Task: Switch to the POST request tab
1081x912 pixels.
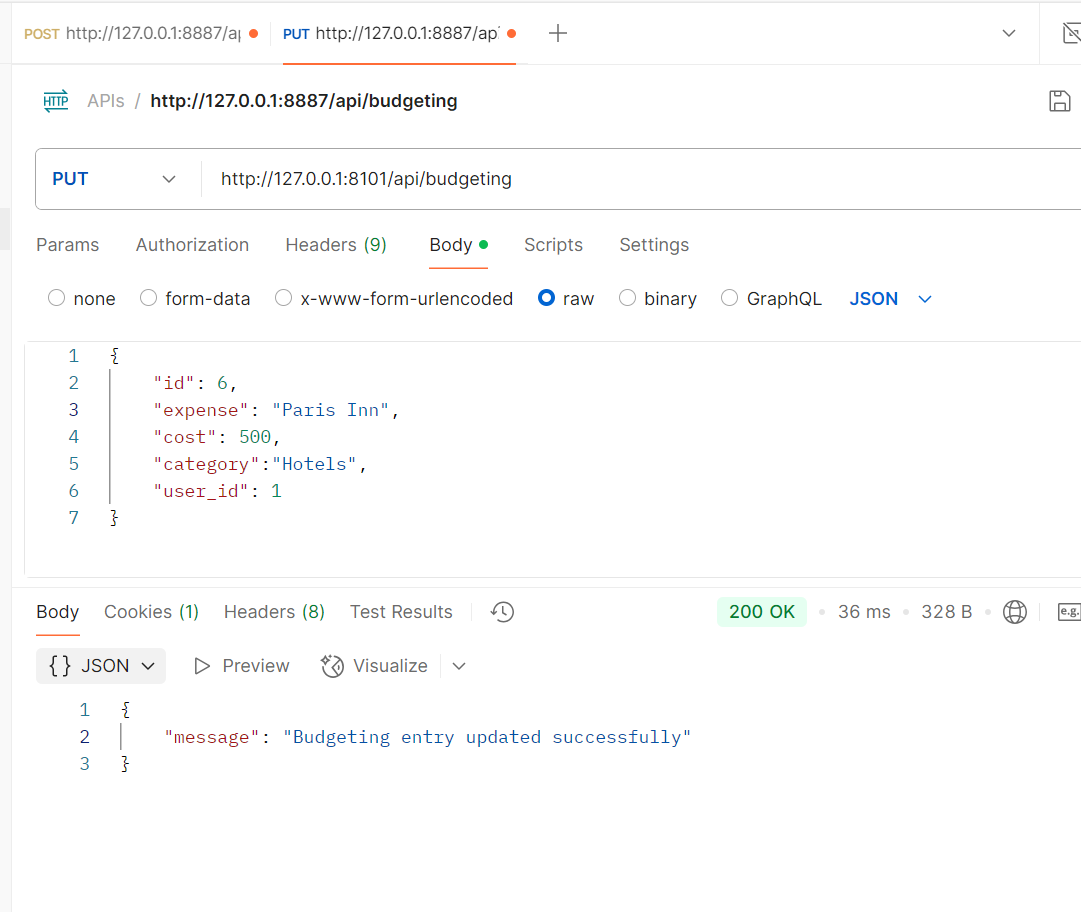Action: point(141,33)
